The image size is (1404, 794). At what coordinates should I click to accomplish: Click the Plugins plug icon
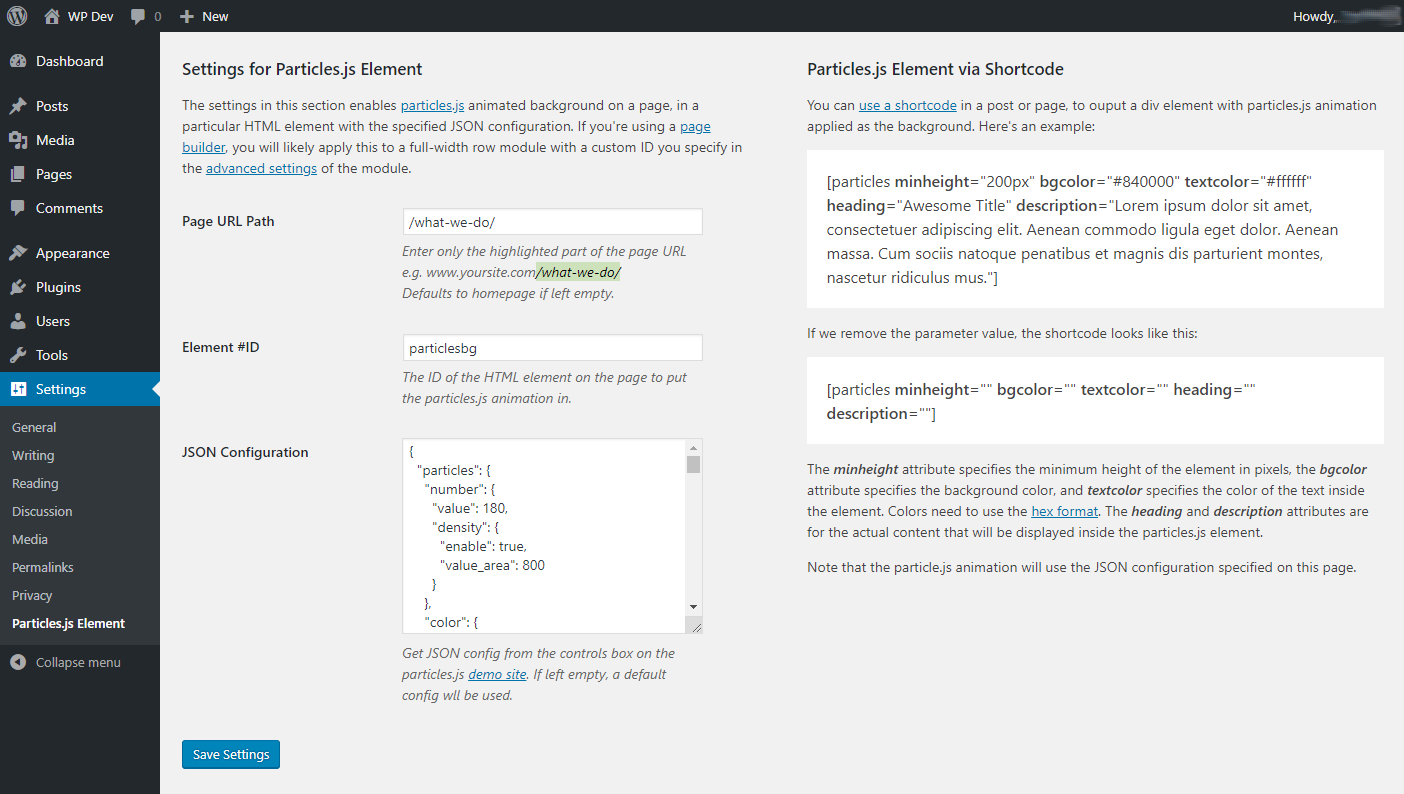click(x=18, y=287)
